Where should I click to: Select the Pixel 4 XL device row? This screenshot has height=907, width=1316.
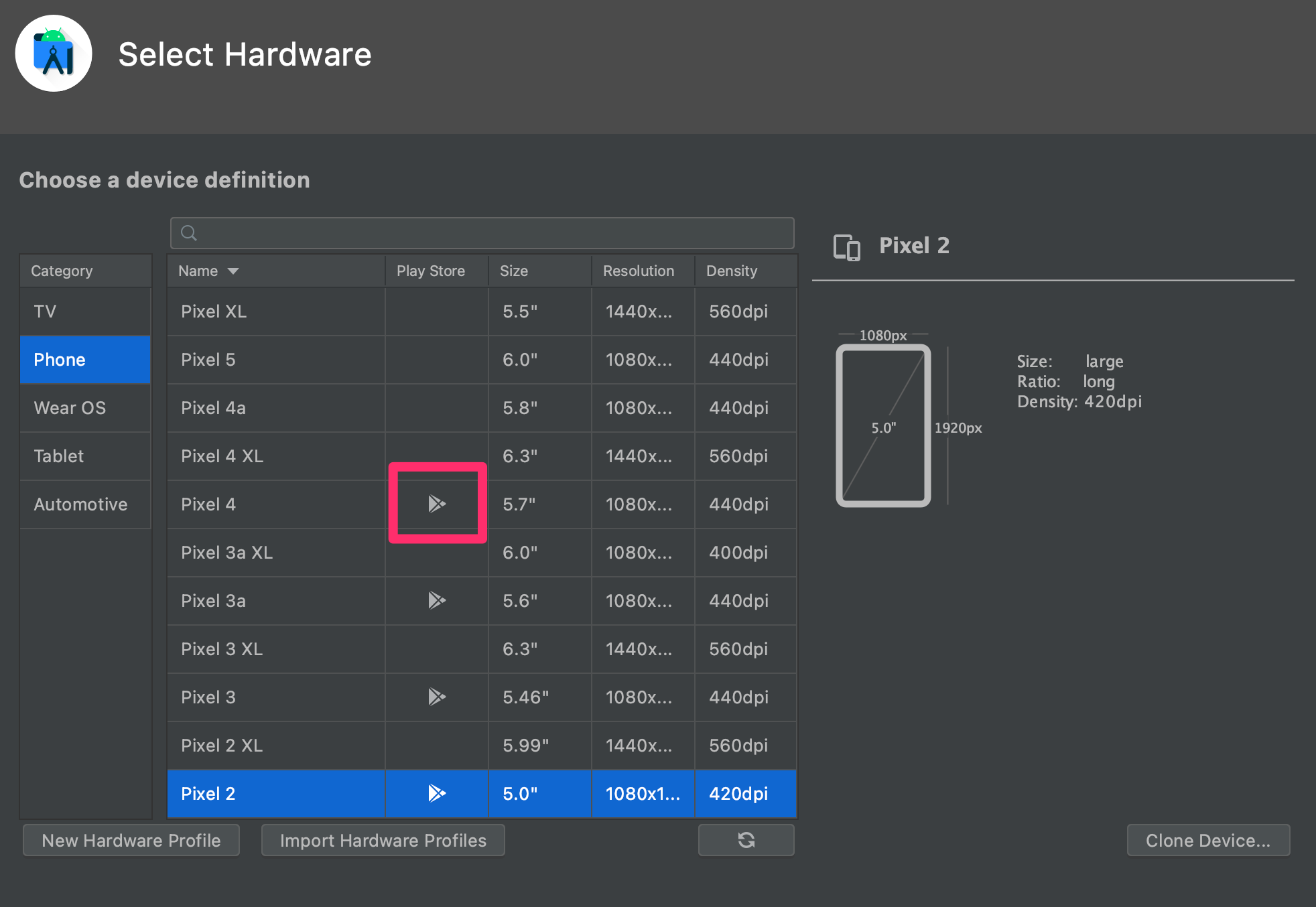[482, 456]
